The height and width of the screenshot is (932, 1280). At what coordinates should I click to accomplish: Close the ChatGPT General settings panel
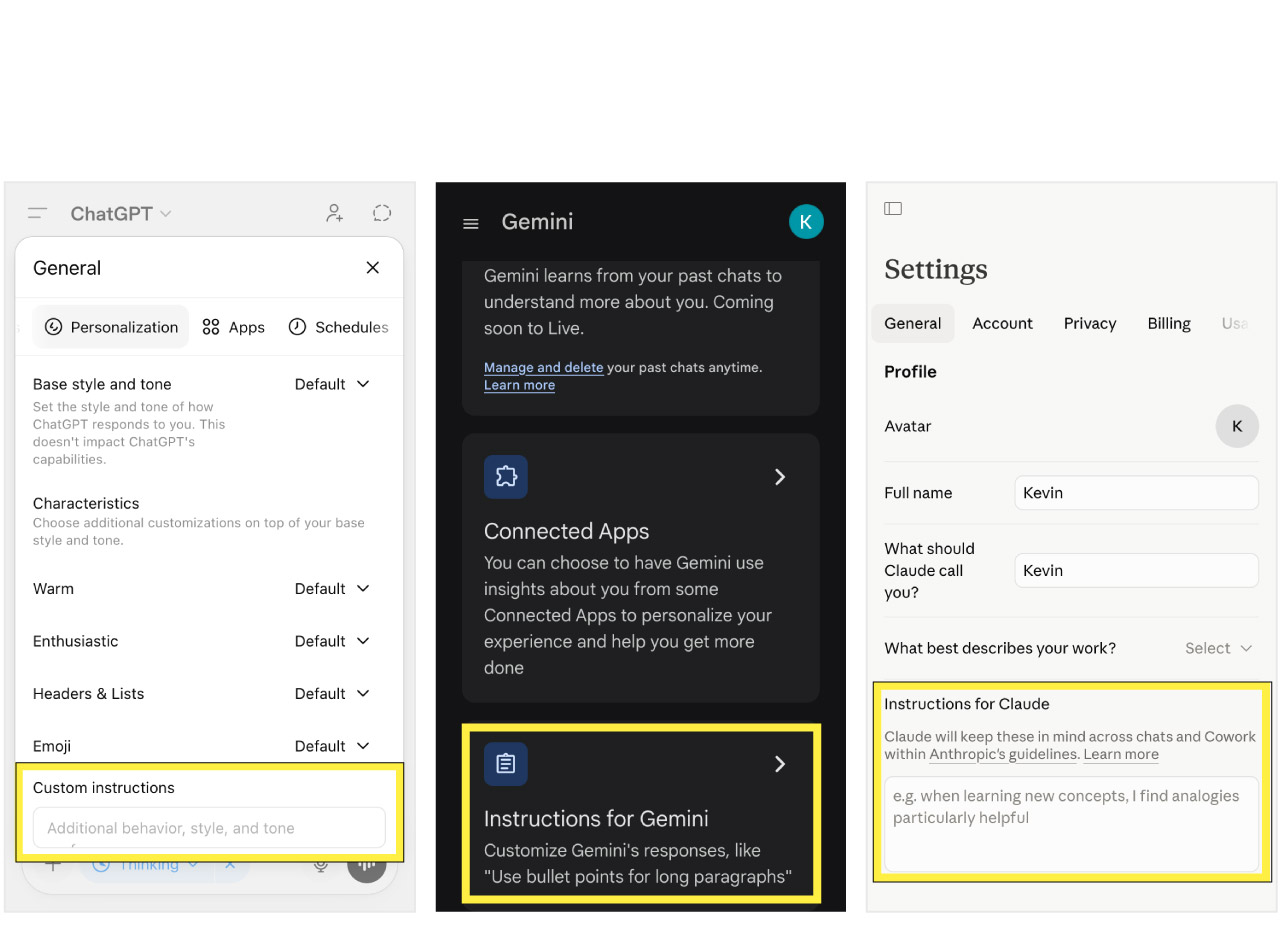pyautogui.click(x=373, y=268)
